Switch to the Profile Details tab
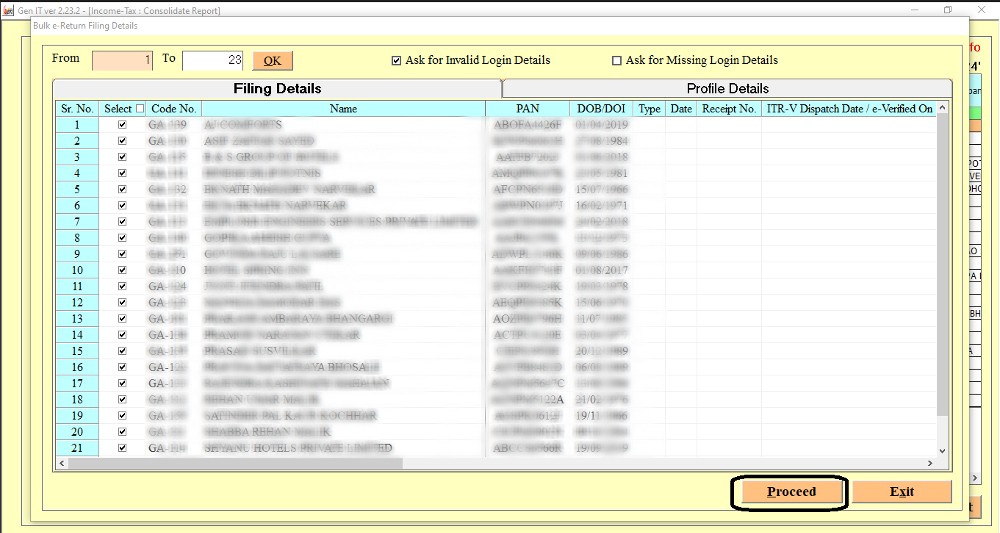 point(727,89)
